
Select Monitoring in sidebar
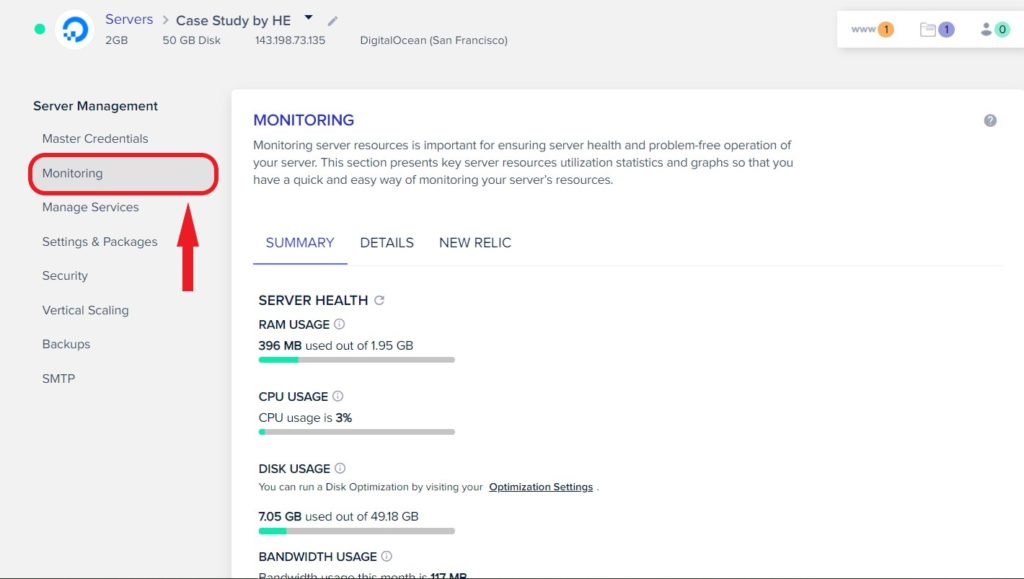pyautogui.click(x=123, y=174)
